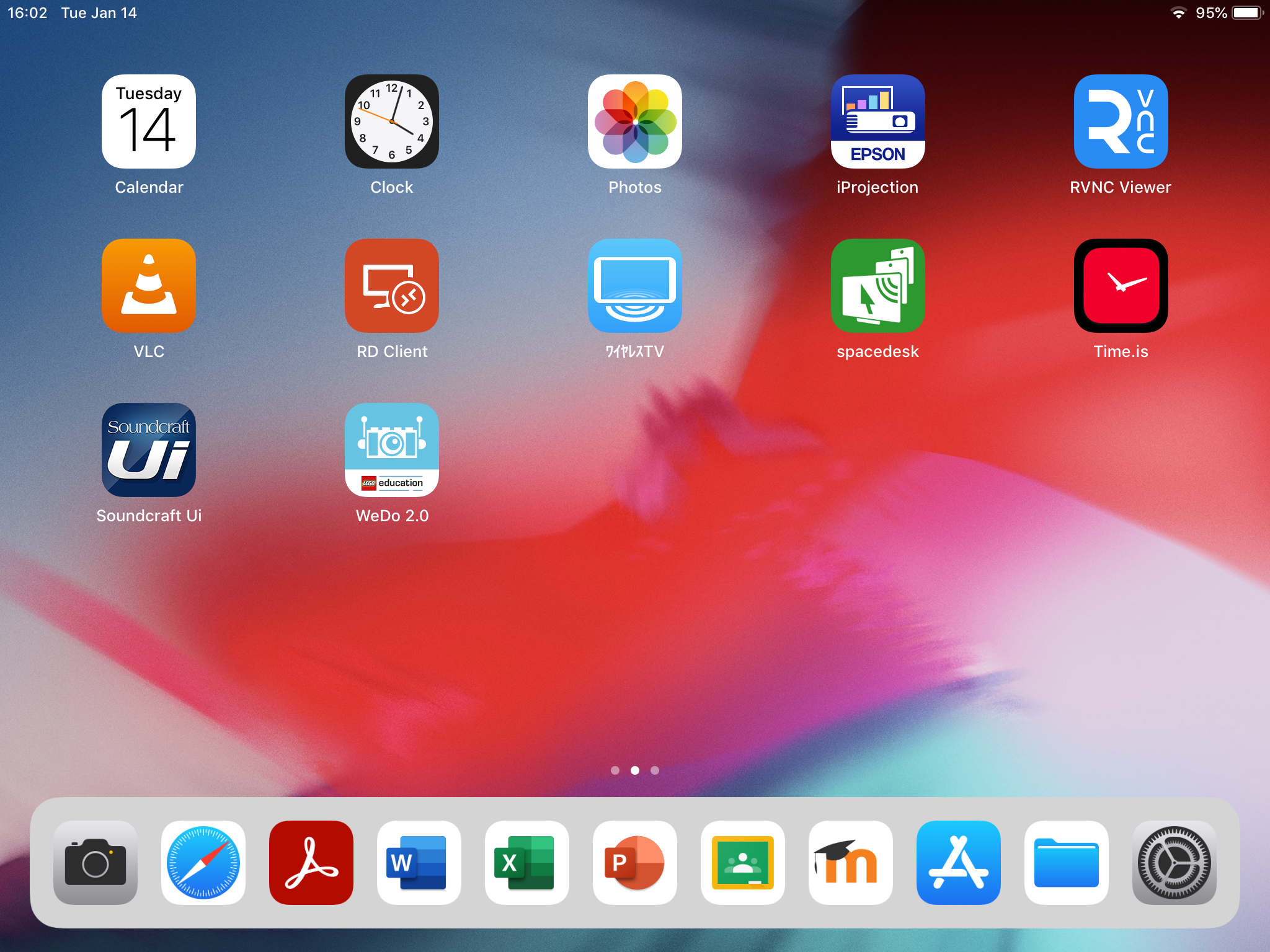The height and width of the screenshot is (952, 1270).
Task: Open the Files app
Action: pos(1067,863)
